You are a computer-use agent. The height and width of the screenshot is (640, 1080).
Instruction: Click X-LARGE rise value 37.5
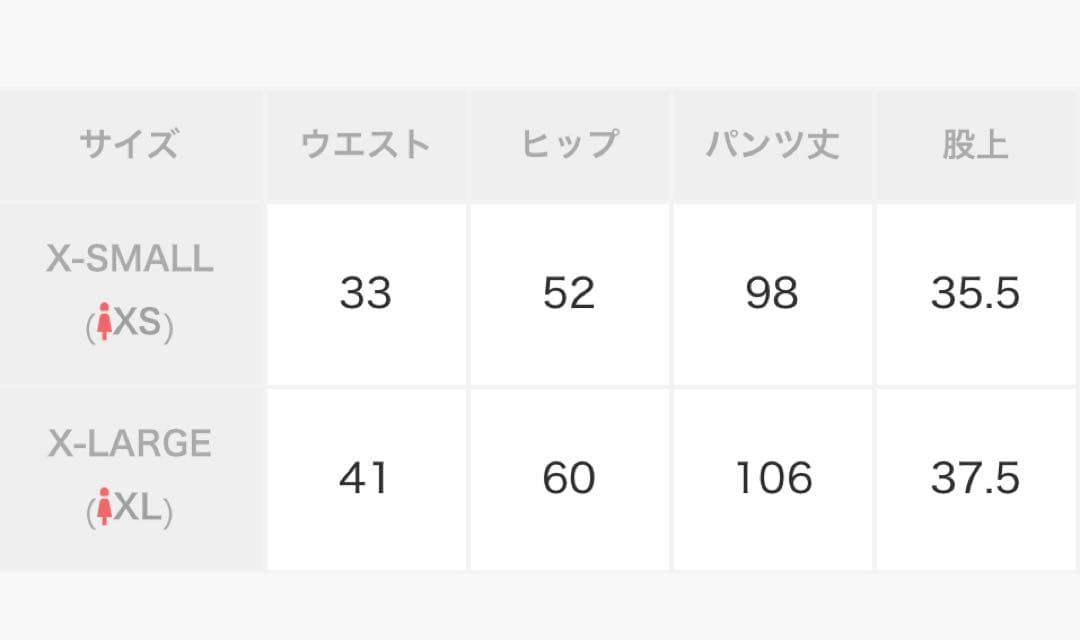(x=975, y=478)
